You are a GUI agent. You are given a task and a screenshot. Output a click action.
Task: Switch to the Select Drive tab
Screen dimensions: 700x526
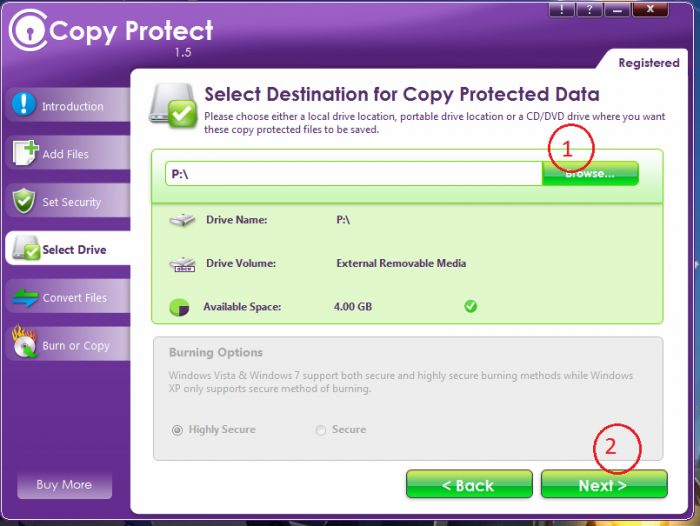(66, 250)
